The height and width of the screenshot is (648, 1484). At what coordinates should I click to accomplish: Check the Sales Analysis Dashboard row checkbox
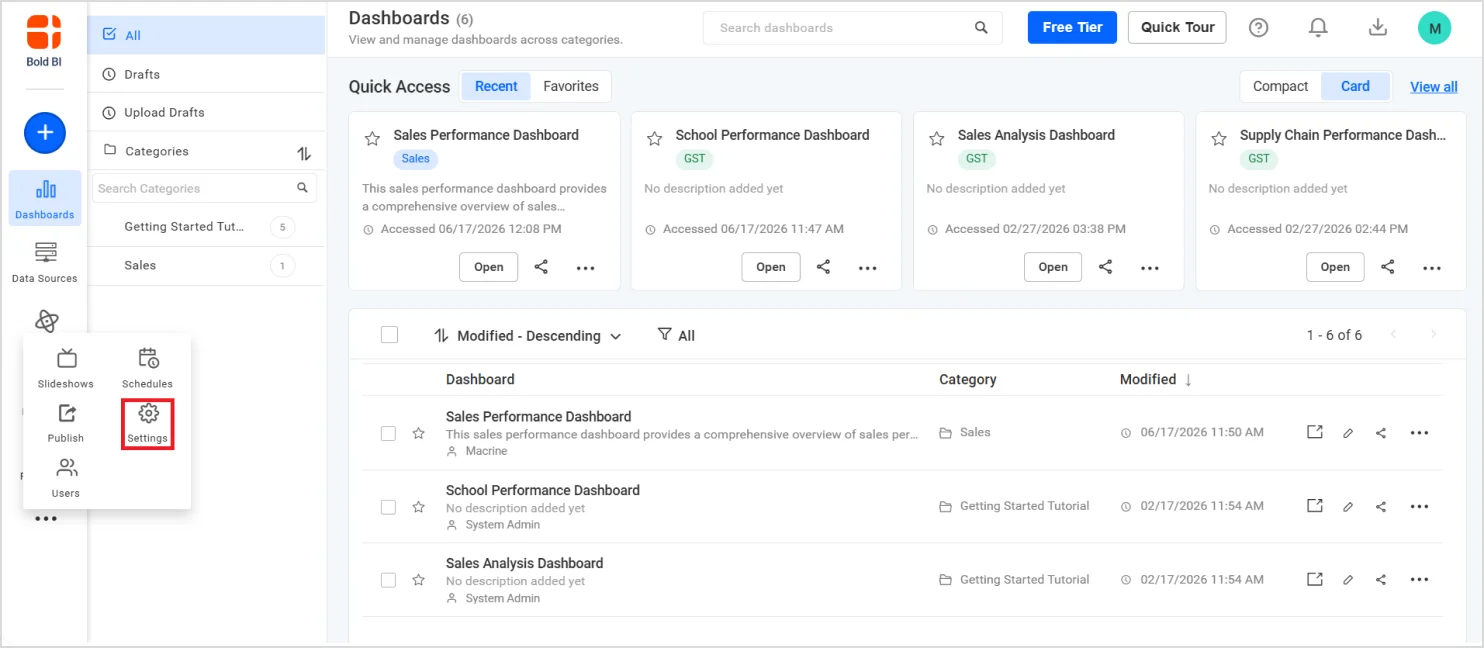[388, 580]
